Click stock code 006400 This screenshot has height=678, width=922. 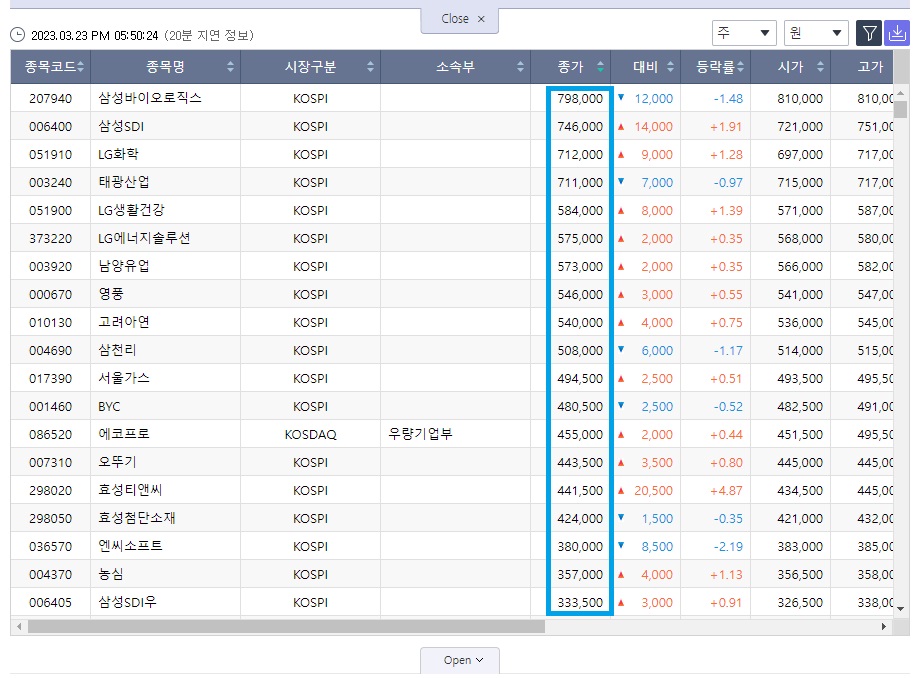[x=51, y=126]
